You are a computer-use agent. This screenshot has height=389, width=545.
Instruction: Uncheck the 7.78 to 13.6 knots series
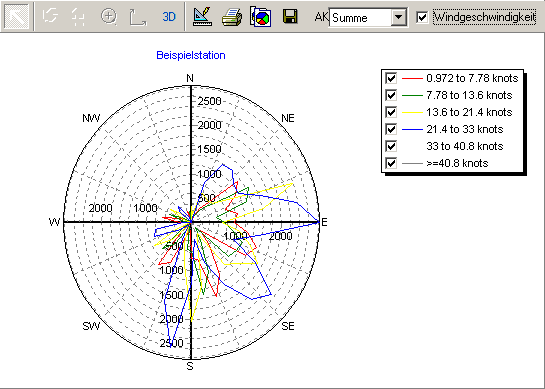(x=391, y=95)
